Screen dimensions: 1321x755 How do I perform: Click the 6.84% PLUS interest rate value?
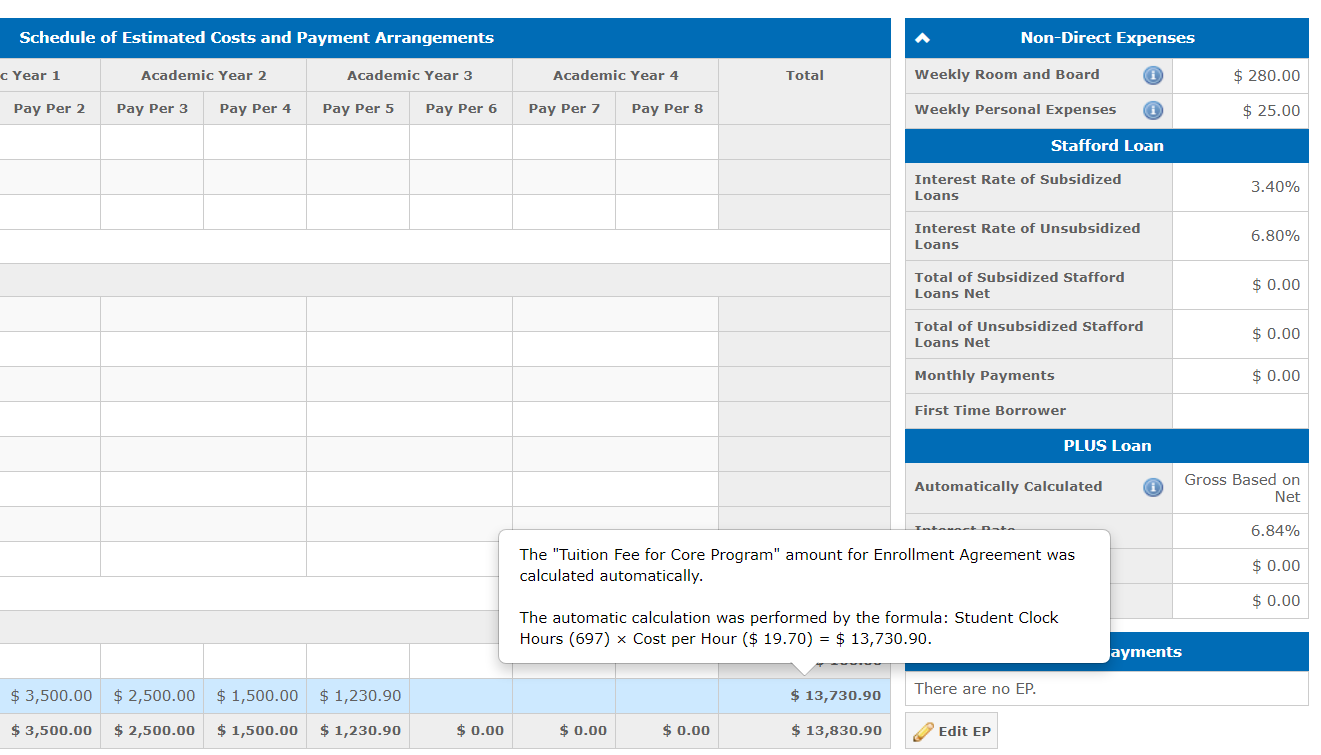[1275, 531]
